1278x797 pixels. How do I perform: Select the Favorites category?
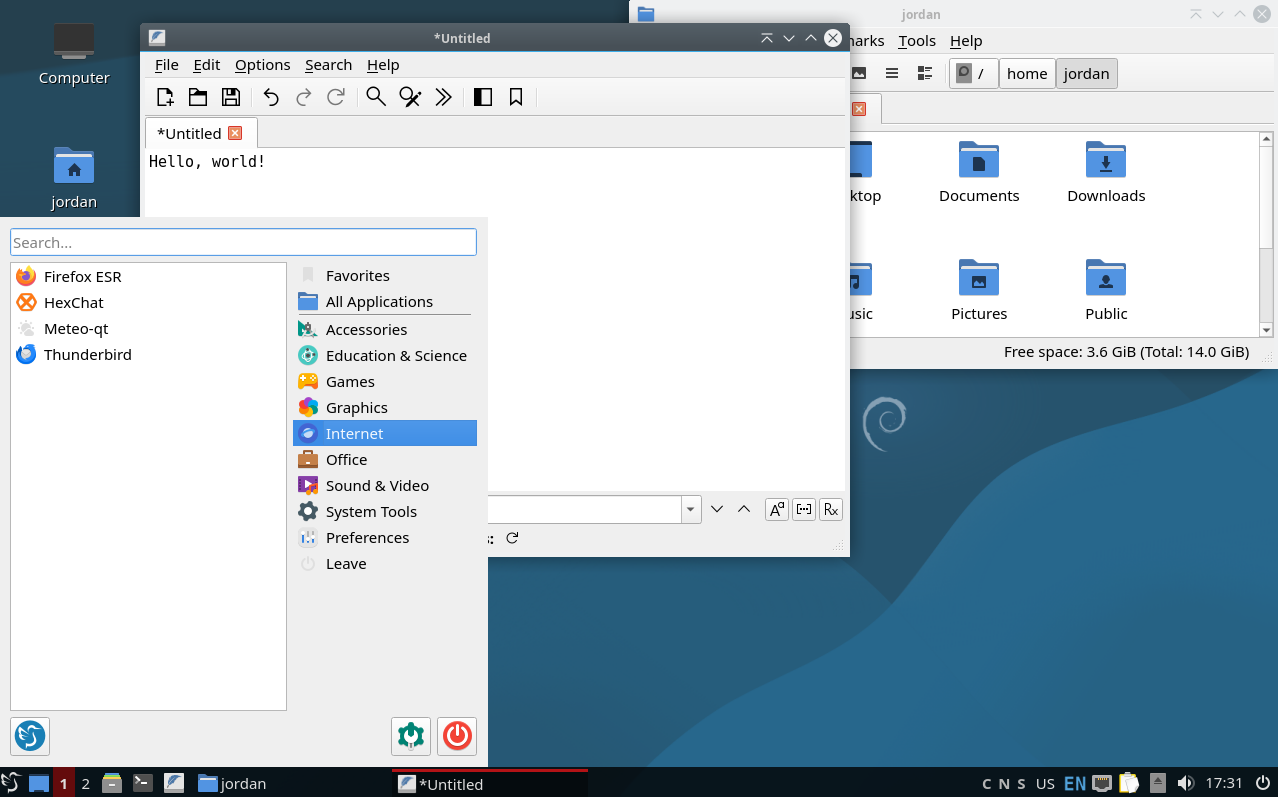pos(384,275)
